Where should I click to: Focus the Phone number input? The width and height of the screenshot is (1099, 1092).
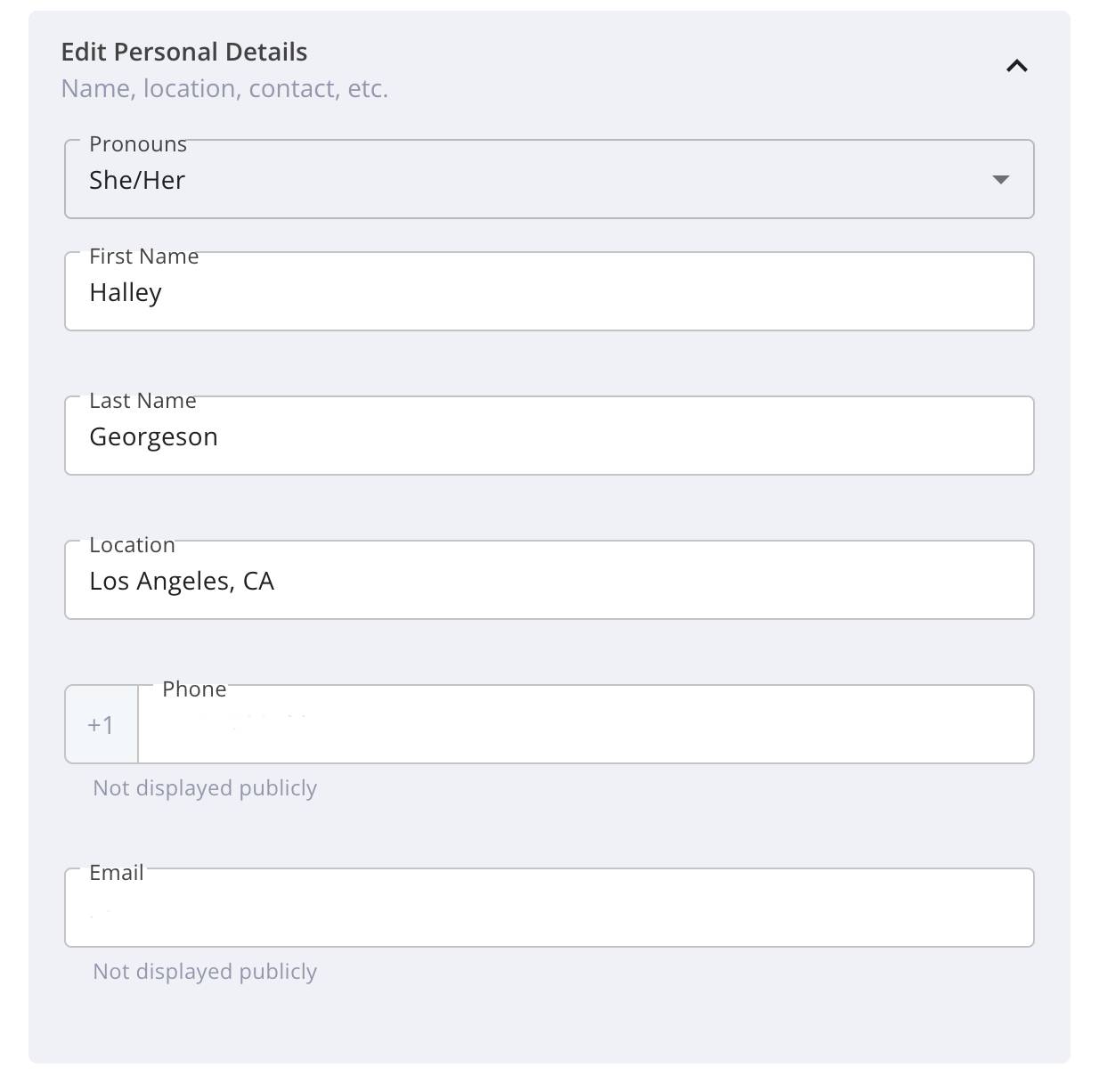coord(586,724)
